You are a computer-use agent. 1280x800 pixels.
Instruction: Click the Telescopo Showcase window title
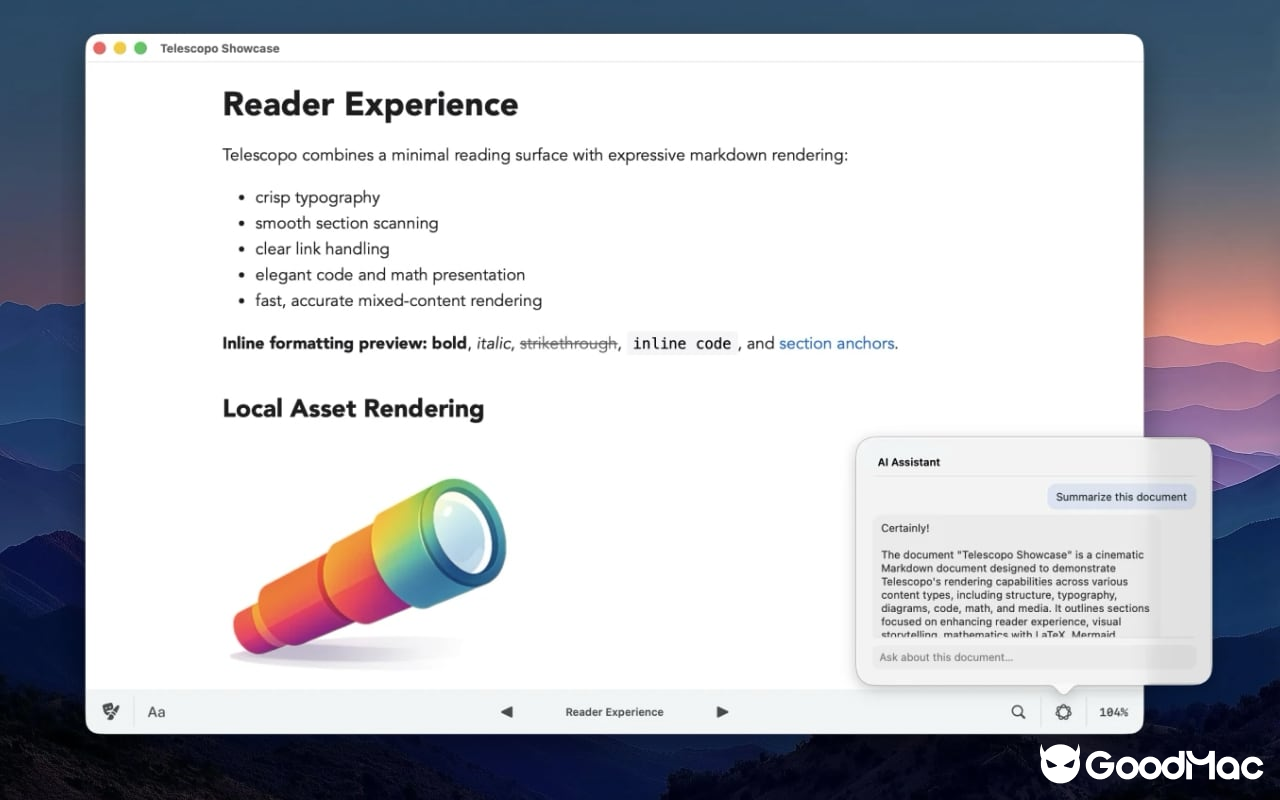[220, 48]
